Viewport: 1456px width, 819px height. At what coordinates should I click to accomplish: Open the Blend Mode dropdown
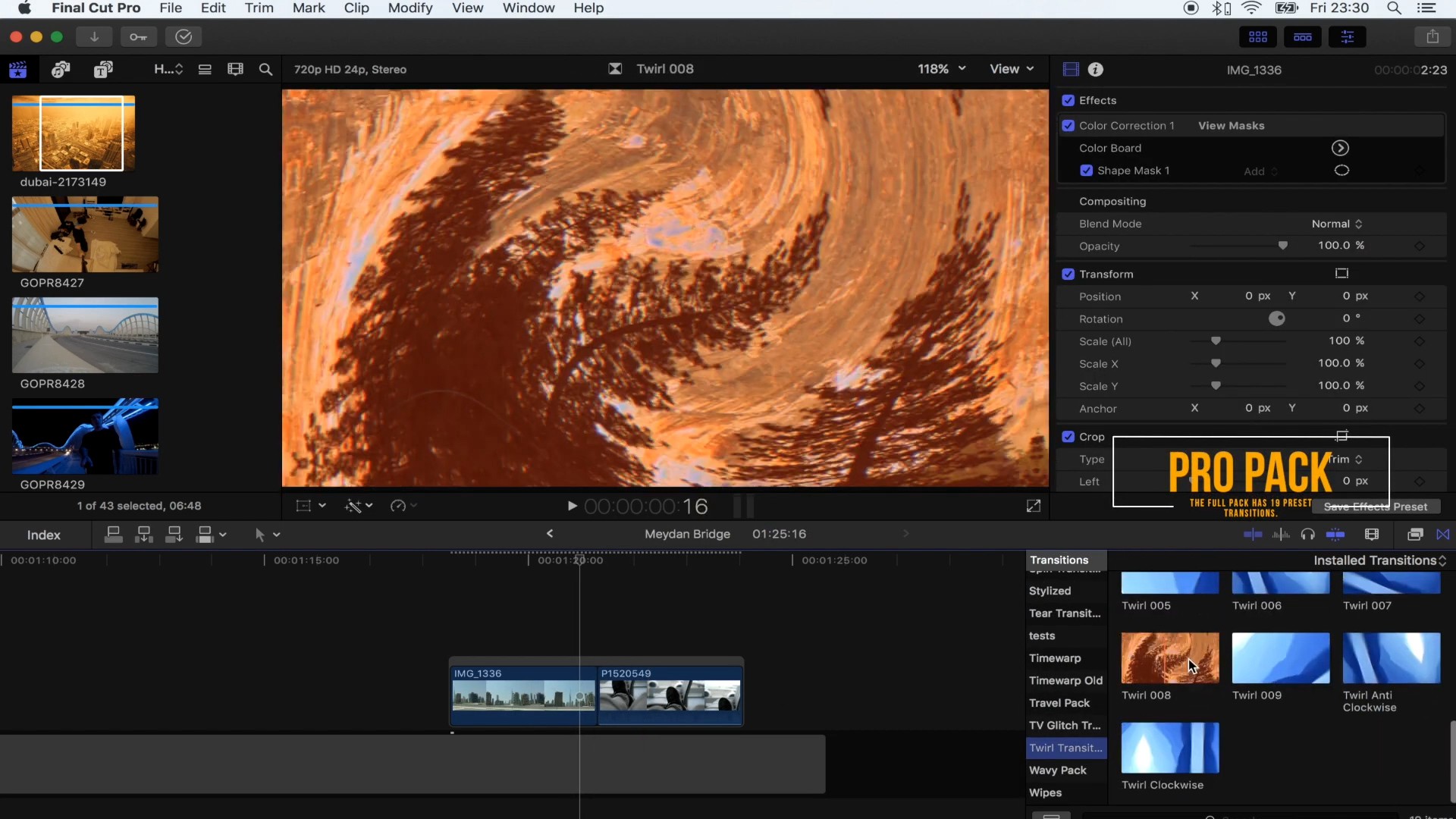(1337, 224)
